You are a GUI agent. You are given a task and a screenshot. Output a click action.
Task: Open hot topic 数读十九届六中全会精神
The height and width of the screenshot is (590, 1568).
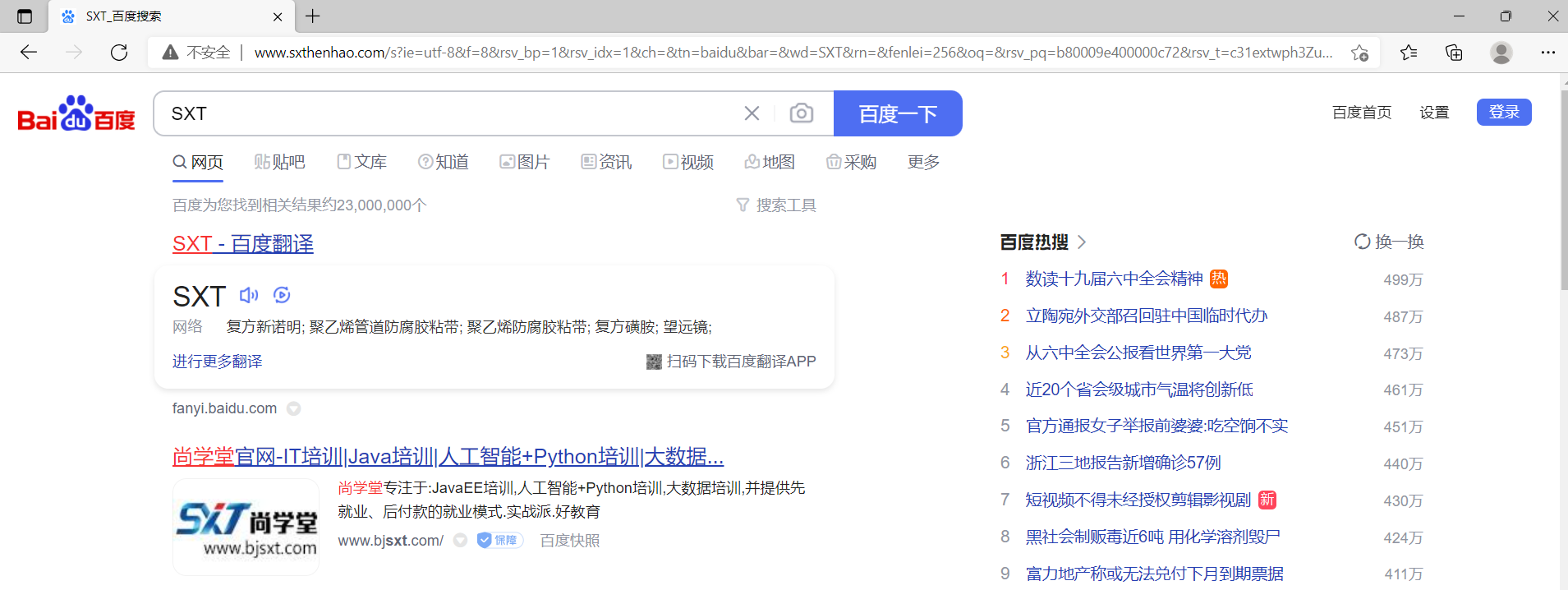(1114, 279)
